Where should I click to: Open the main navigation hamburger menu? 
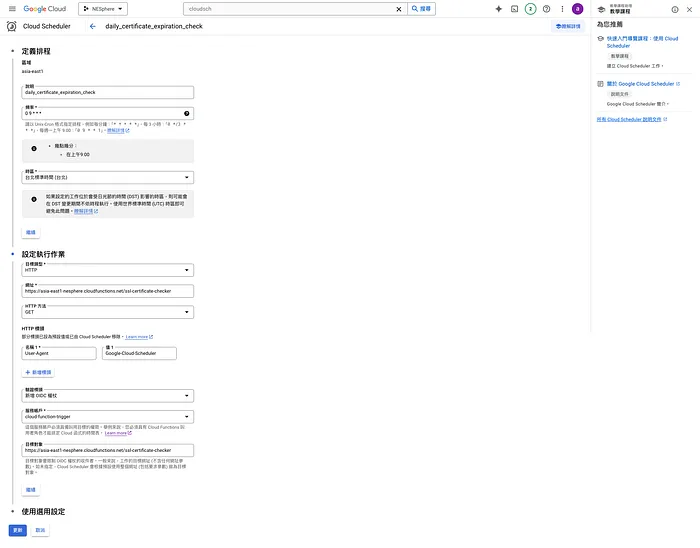12,8
